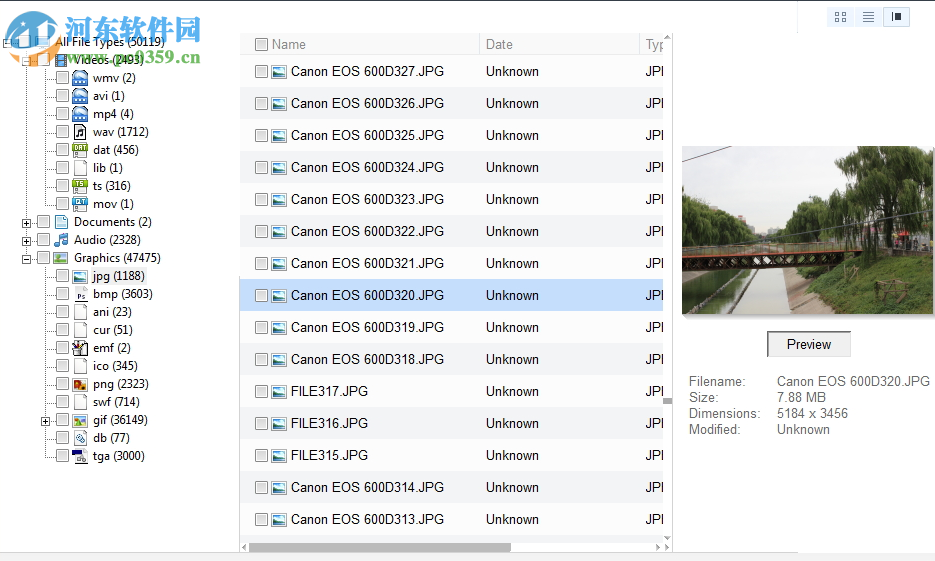Click the emf file type icon
Viewport: 935px width, 561px height.
click(x=80, y=348)
